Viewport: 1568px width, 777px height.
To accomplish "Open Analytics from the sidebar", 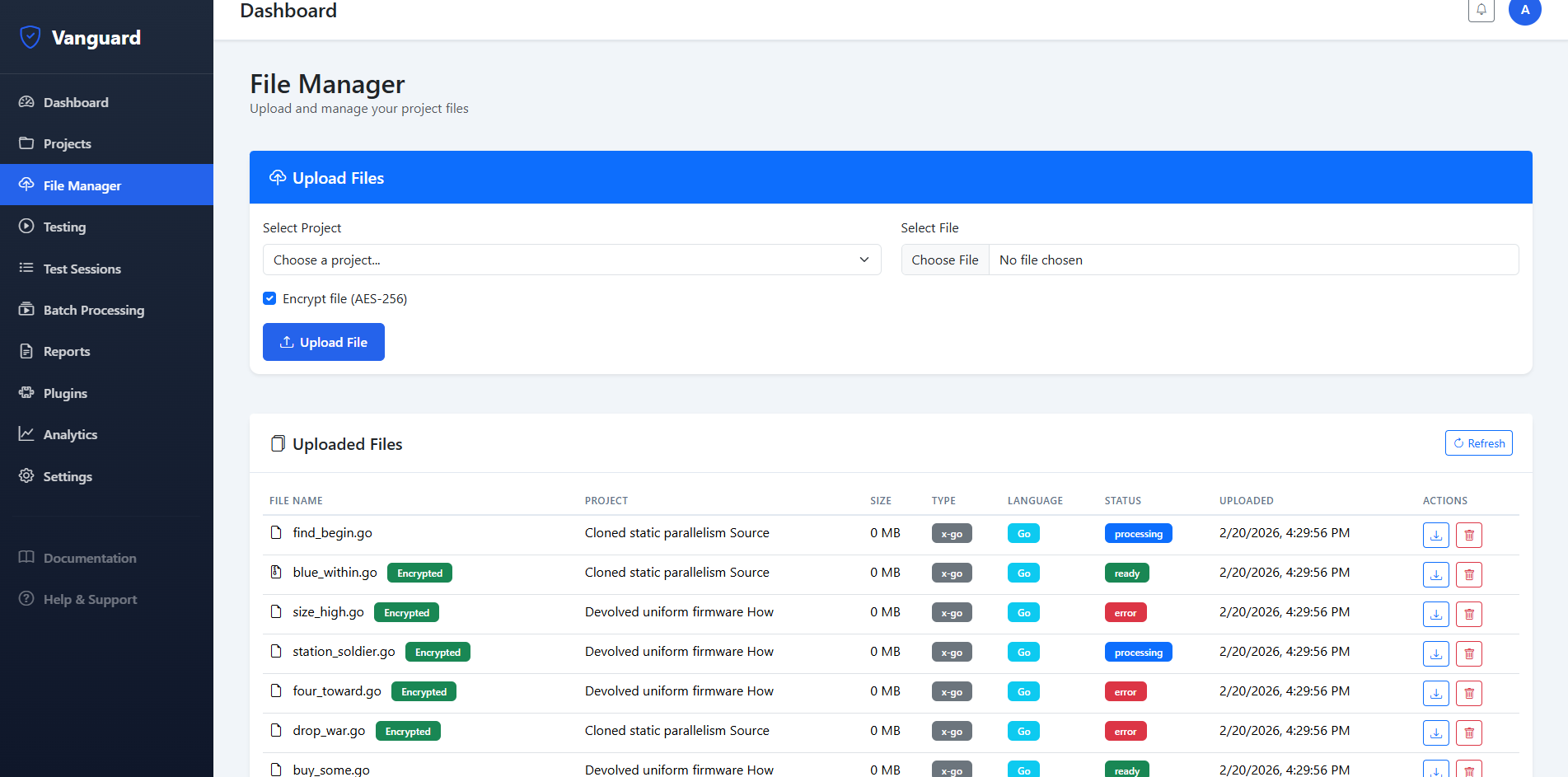I will [70, 434].
